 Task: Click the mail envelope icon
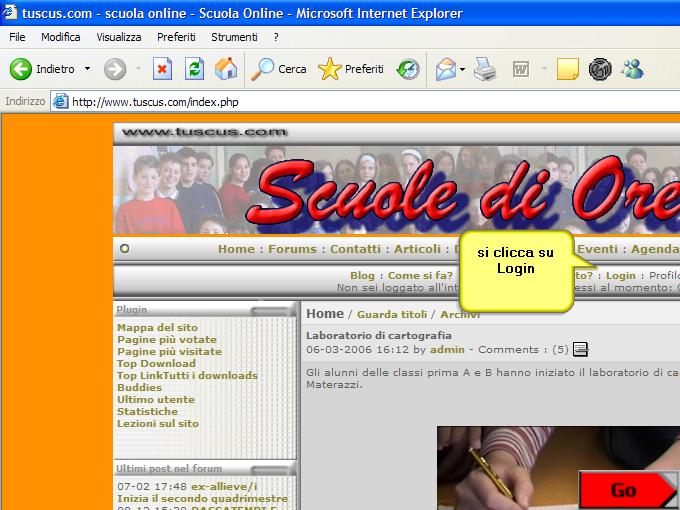tap(446, 69)
